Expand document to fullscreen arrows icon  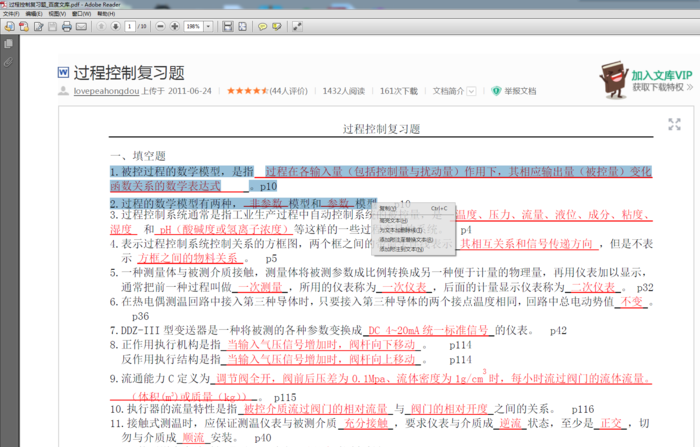tap(675, 124)
